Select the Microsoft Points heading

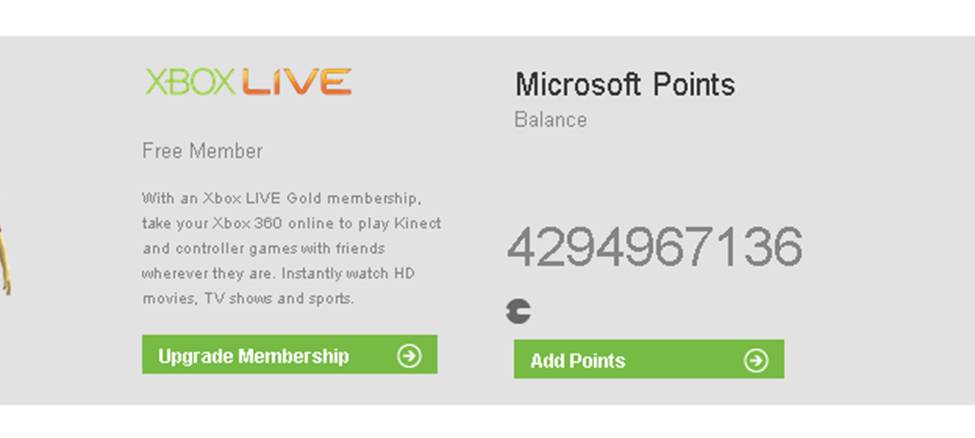tap(625, 84)
